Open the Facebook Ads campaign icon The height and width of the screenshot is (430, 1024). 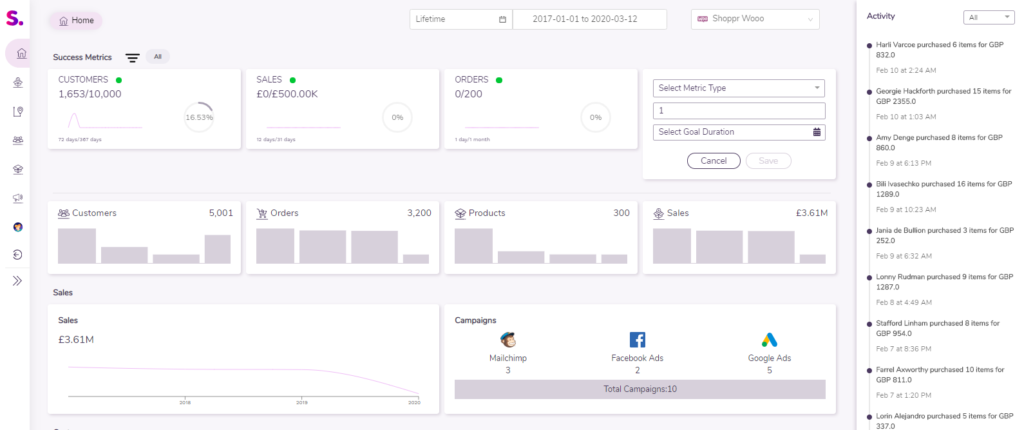(637, 340)
